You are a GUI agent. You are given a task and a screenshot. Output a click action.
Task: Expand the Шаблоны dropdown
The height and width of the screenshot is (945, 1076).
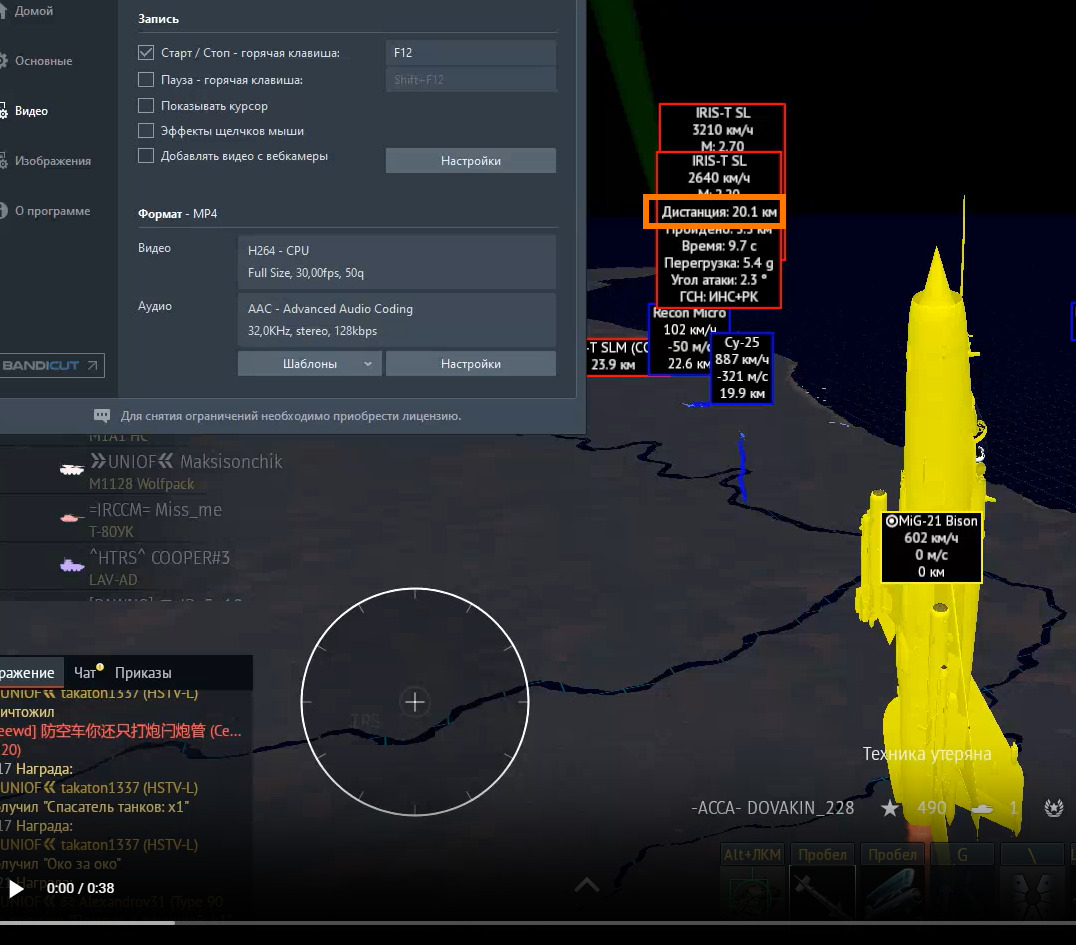[309, 364]
